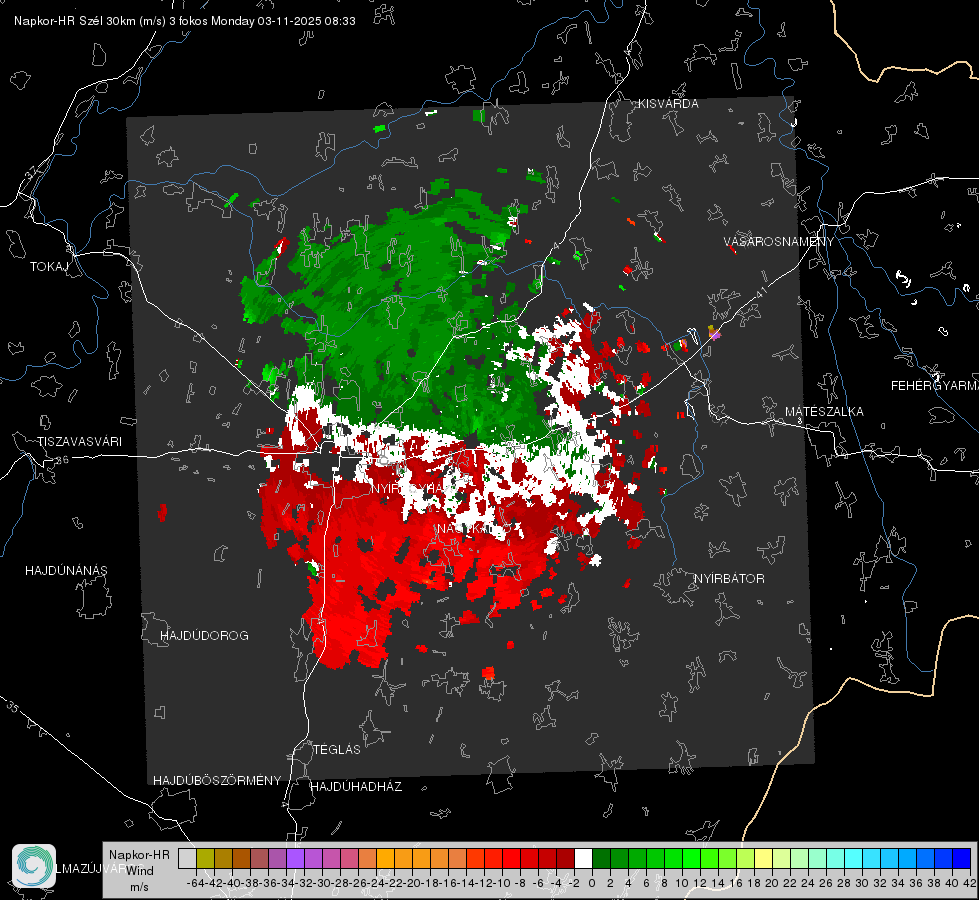979x900 pixels.
Task: Click the dark red swatch left of white
Action: pos(565,858)
